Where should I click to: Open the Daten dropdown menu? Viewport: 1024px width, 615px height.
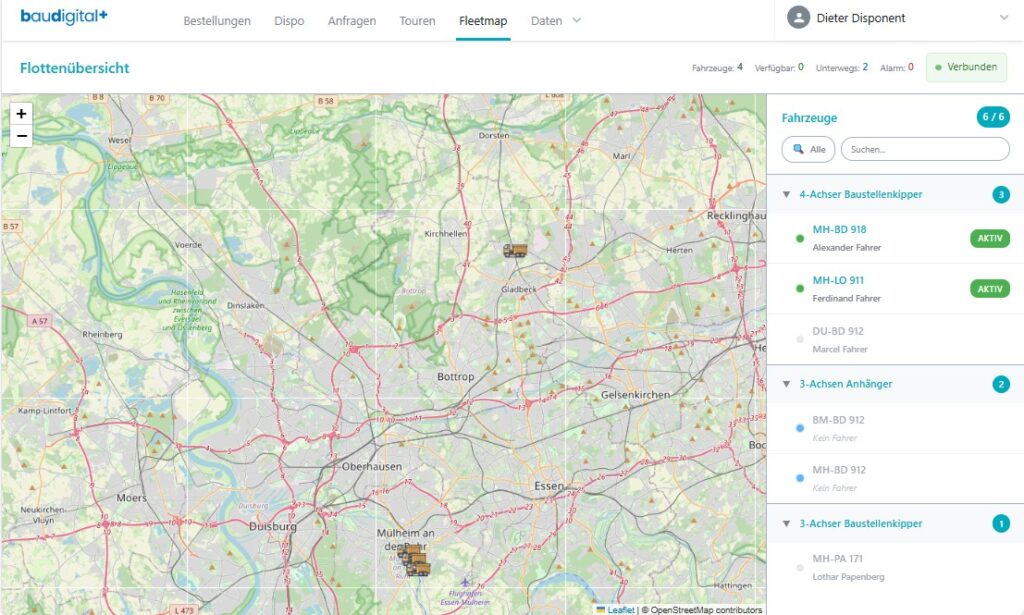(555, 21)
